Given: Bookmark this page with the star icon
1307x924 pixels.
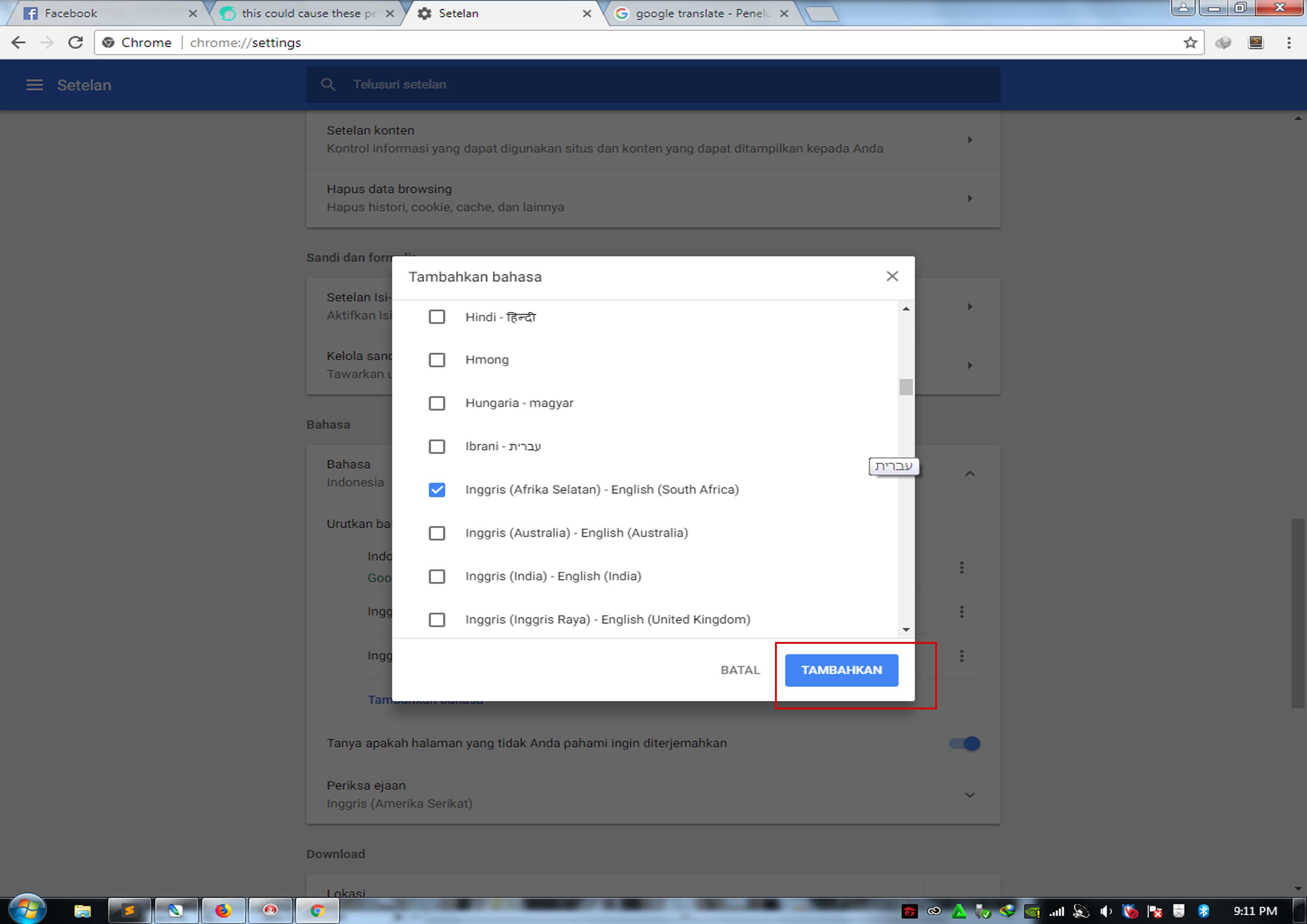Looking at the screenshot, I should point(1190,43).
